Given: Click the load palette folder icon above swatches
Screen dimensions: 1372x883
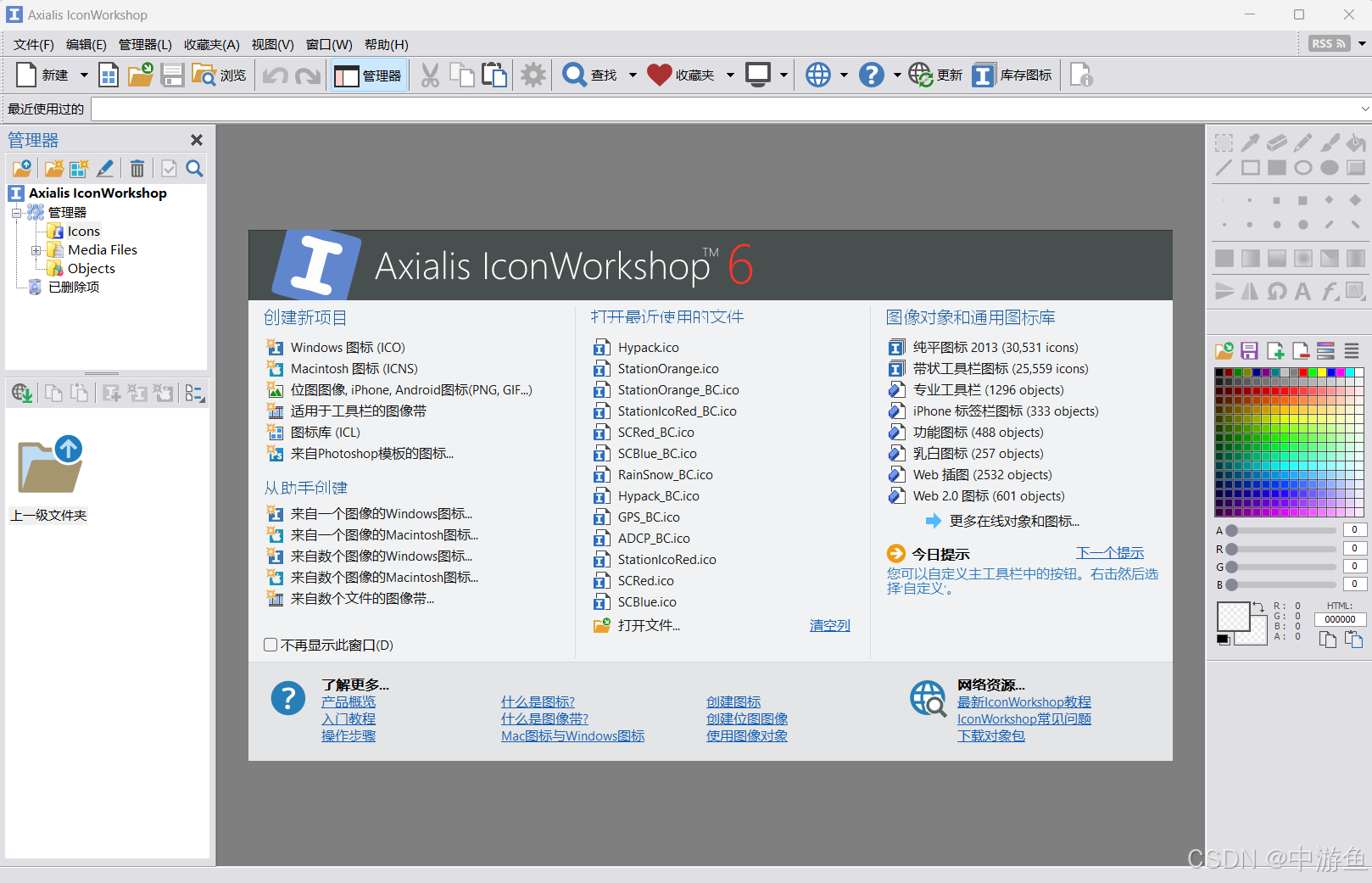Looking at the screenshot, I should 1224,350.
